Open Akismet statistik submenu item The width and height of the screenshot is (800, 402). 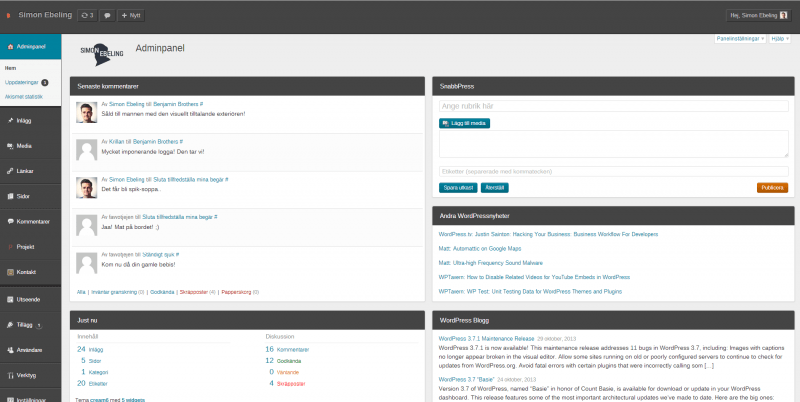click(24, 96)
